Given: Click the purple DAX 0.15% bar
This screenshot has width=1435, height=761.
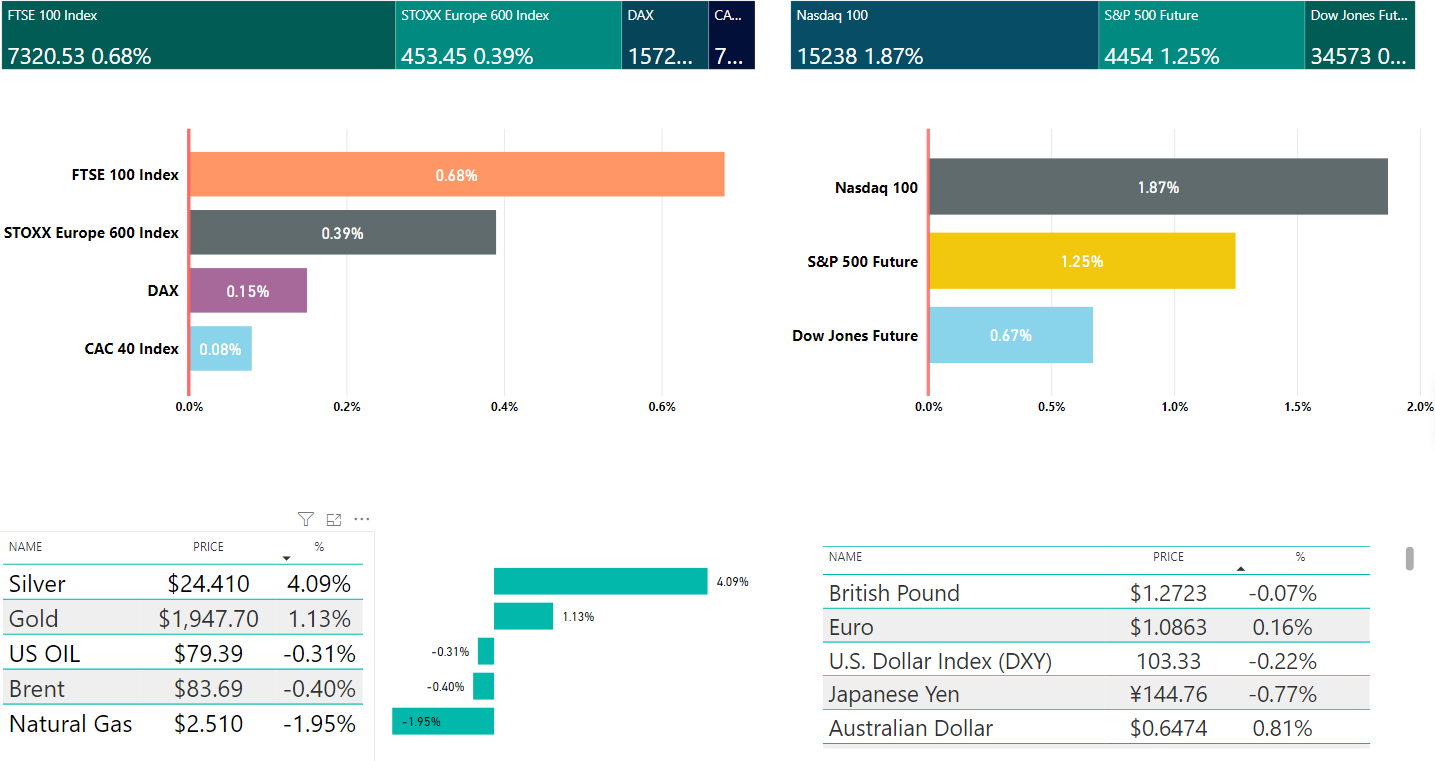Looking at the screenshot, I should click(248, 290).
